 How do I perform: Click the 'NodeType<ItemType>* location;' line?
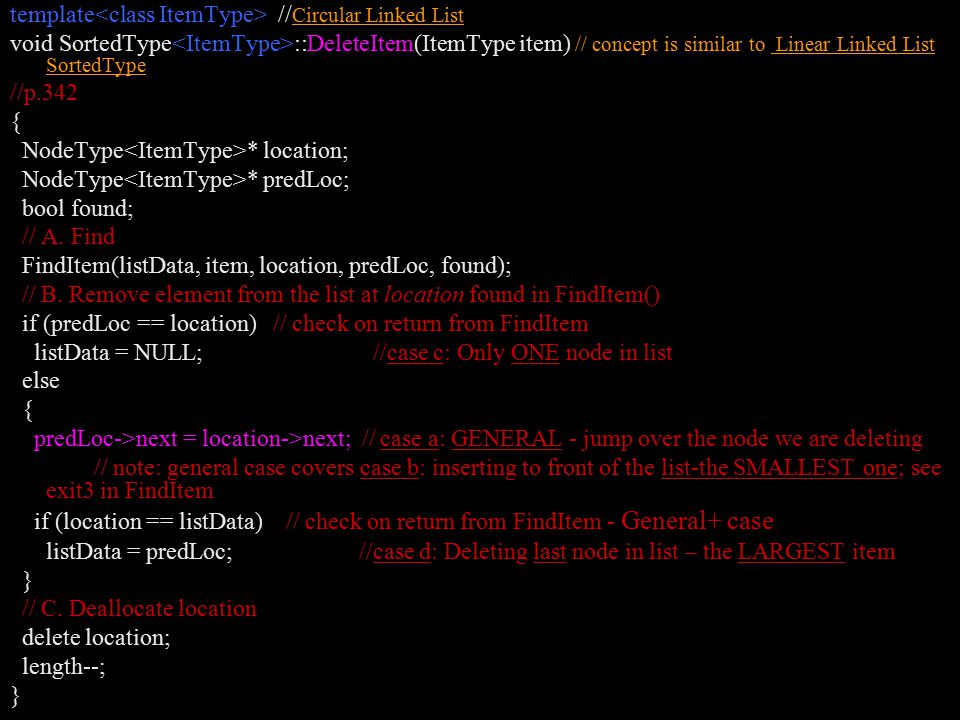point(185,151)
